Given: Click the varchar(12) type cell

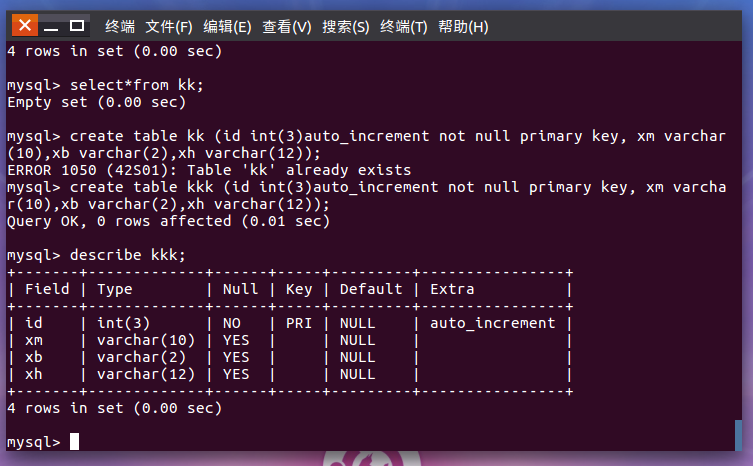Looking at the screenshot, I should pyautogui.click(x=146, y=374).
